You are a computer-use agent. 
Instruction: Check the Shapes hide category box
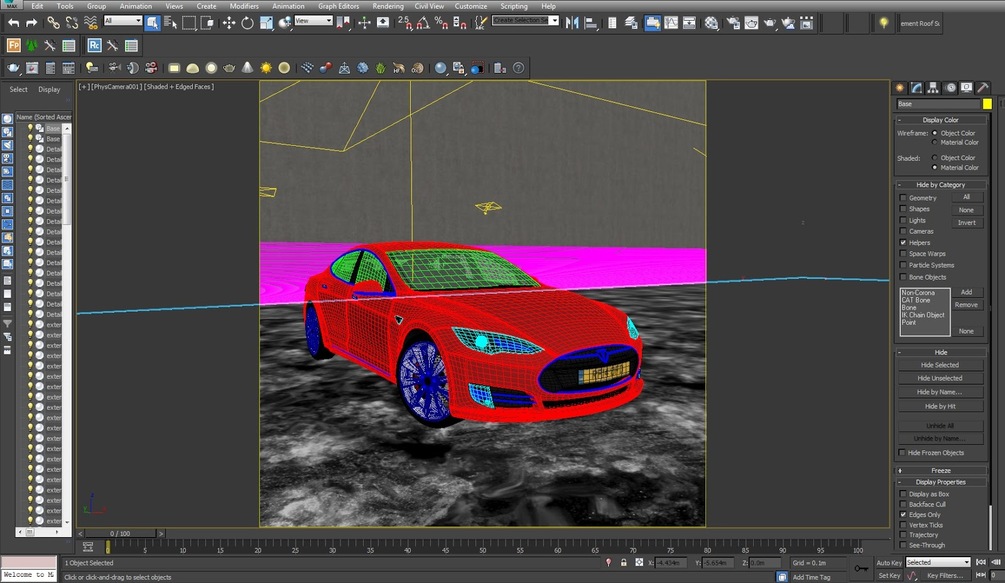click(903, 209)
